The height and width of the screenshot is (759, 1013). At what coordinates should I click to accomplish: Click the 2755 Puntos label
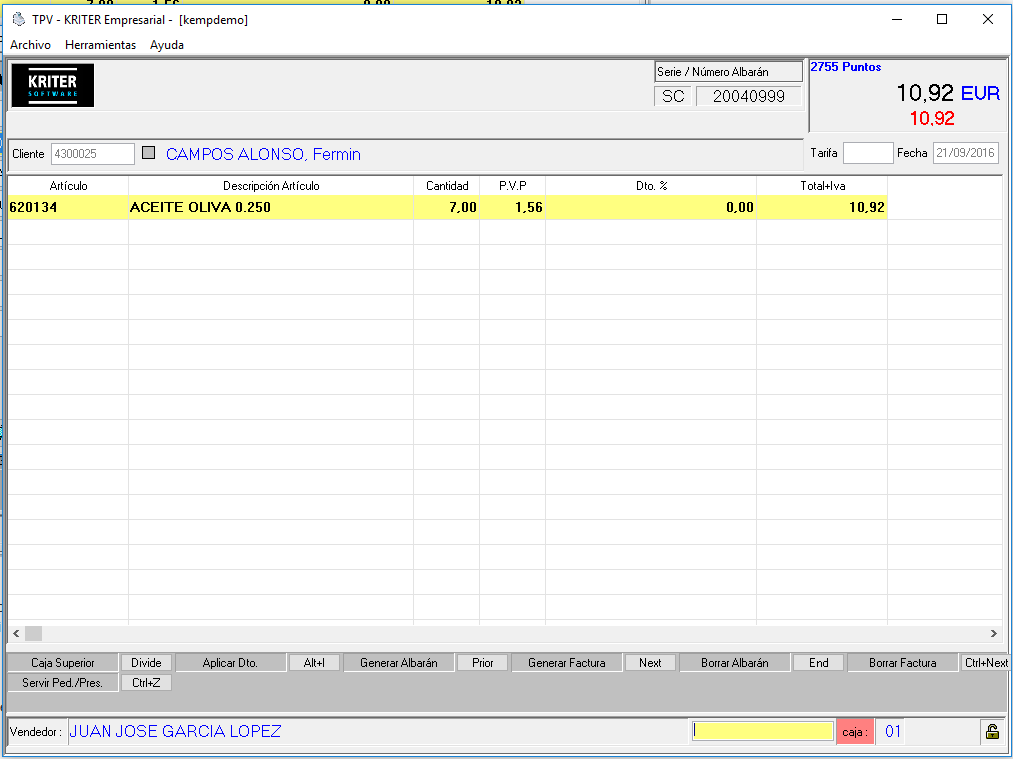point(846,67)
